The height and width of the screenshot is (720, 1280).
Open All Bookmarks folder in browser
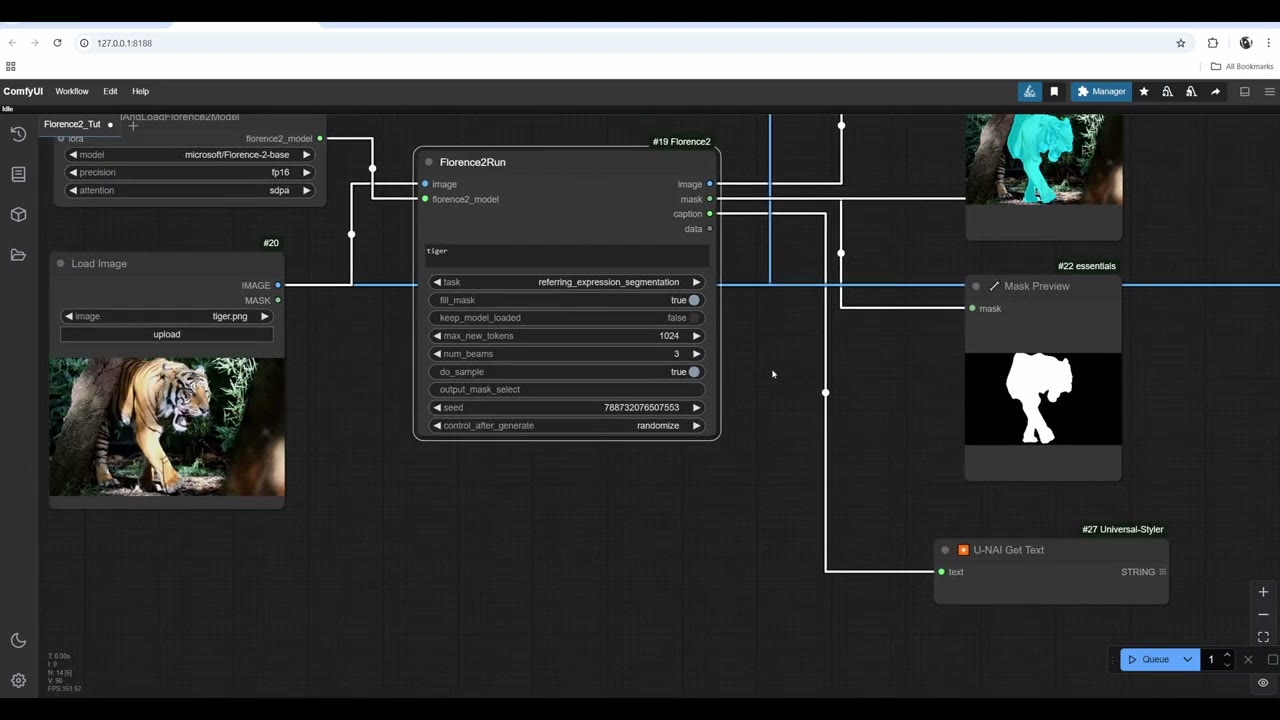(x=1242, y=66)
